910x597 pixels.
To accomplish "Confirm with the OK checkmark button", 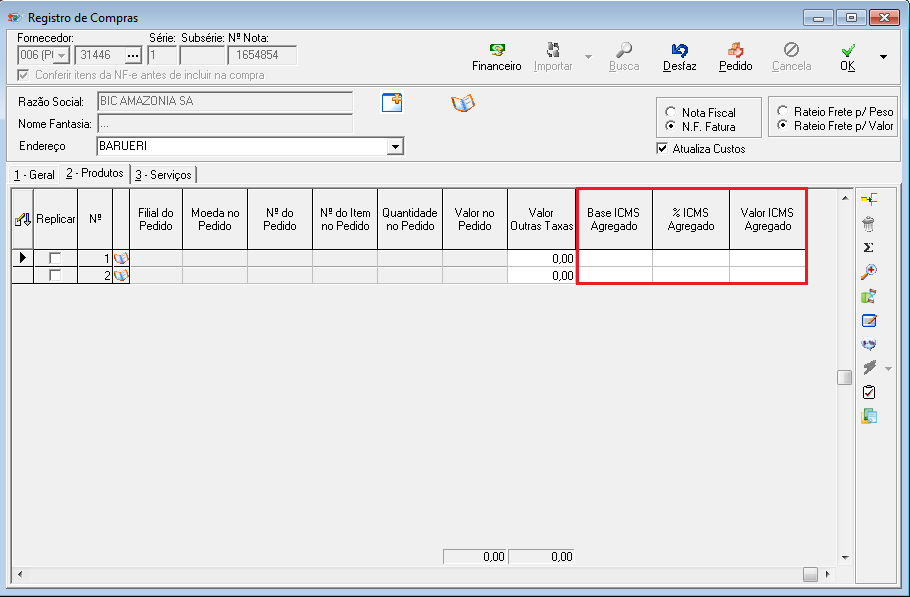I will tap(847, 57).
